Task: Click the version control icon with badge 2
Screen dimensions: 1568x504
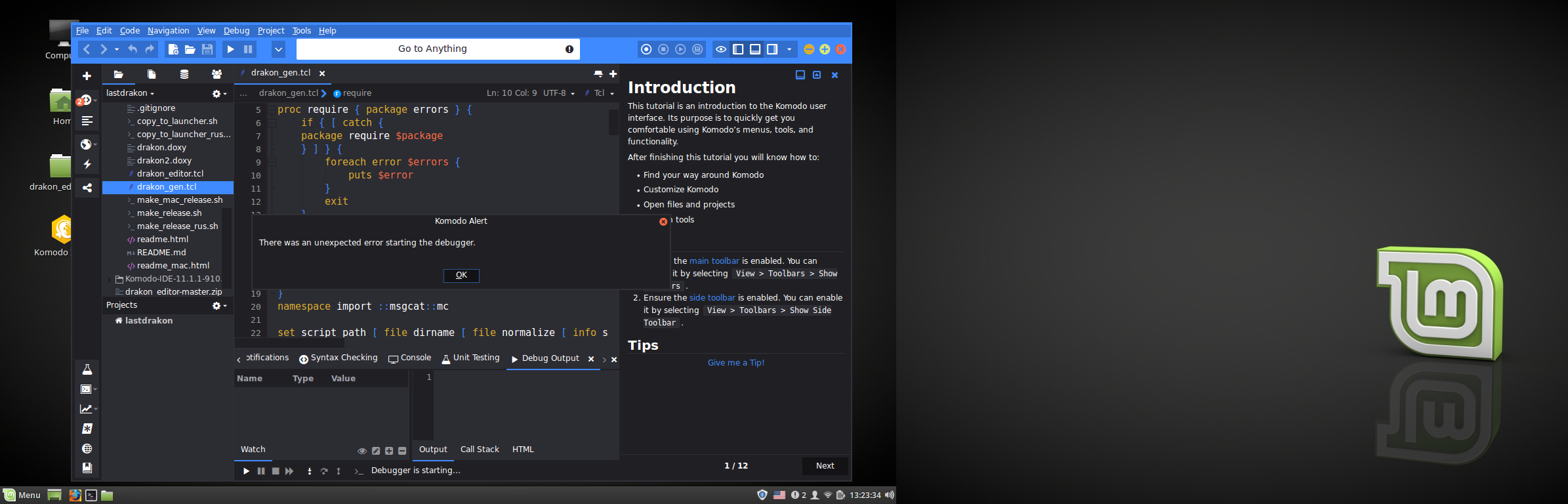Action: 86,100
